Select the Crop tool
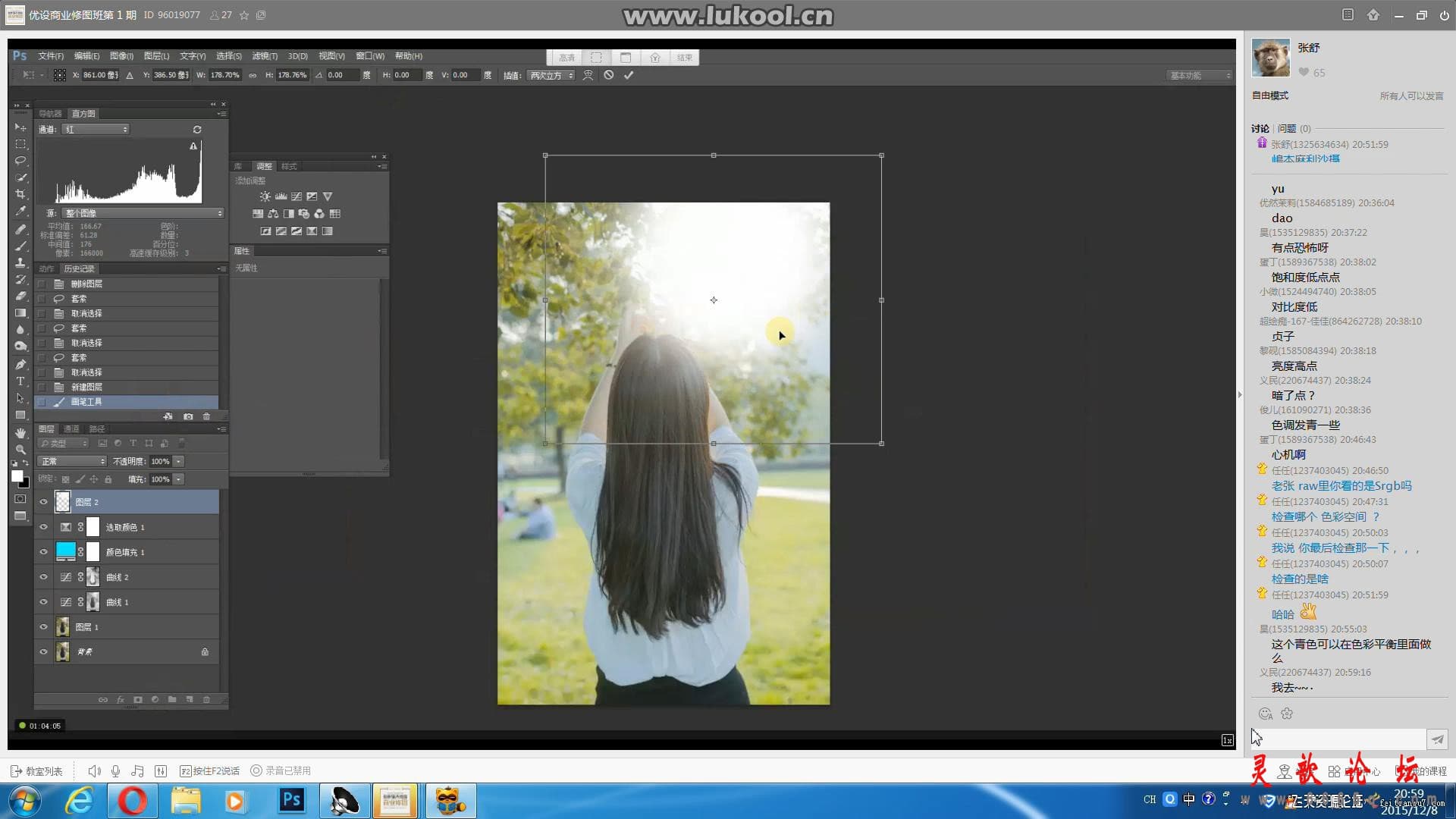 point(20,194)
